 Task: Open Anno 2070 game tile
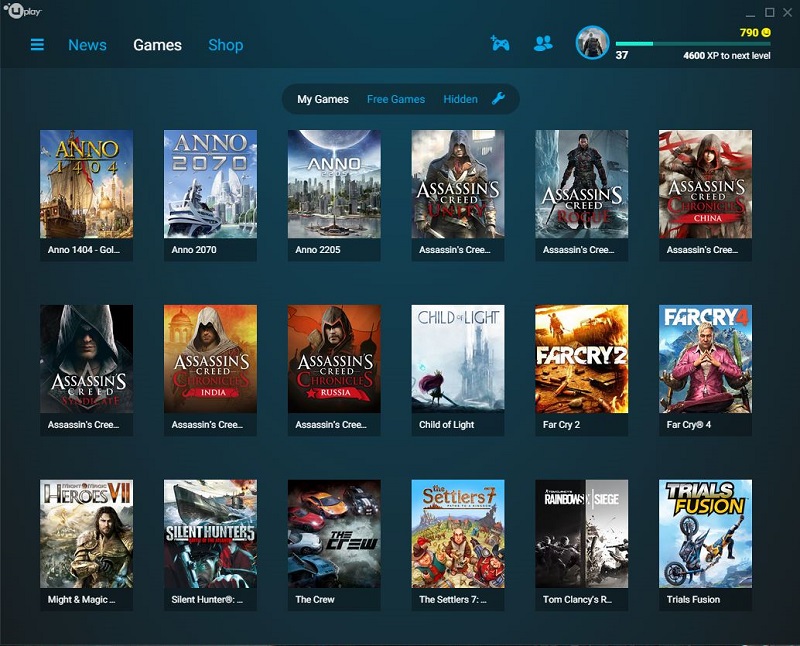pos(210,184)
